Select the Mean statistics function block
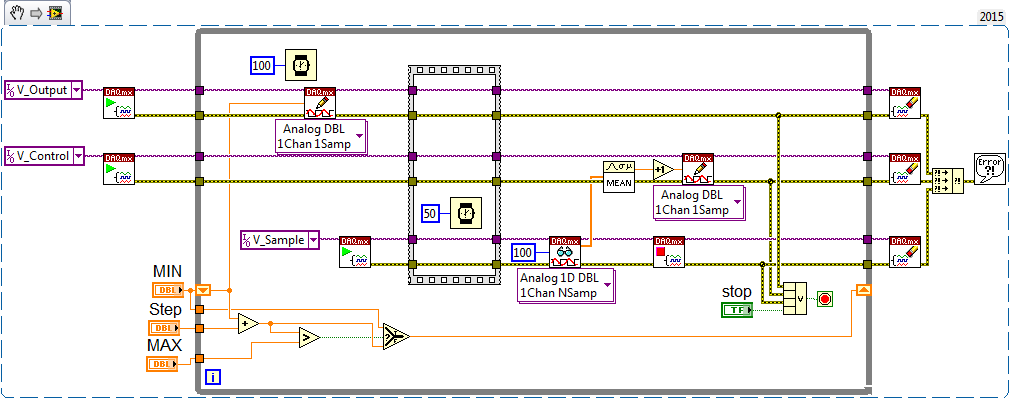Image resolution: width=1010 pixels, height=399 pixels. (x=618, y=177)
